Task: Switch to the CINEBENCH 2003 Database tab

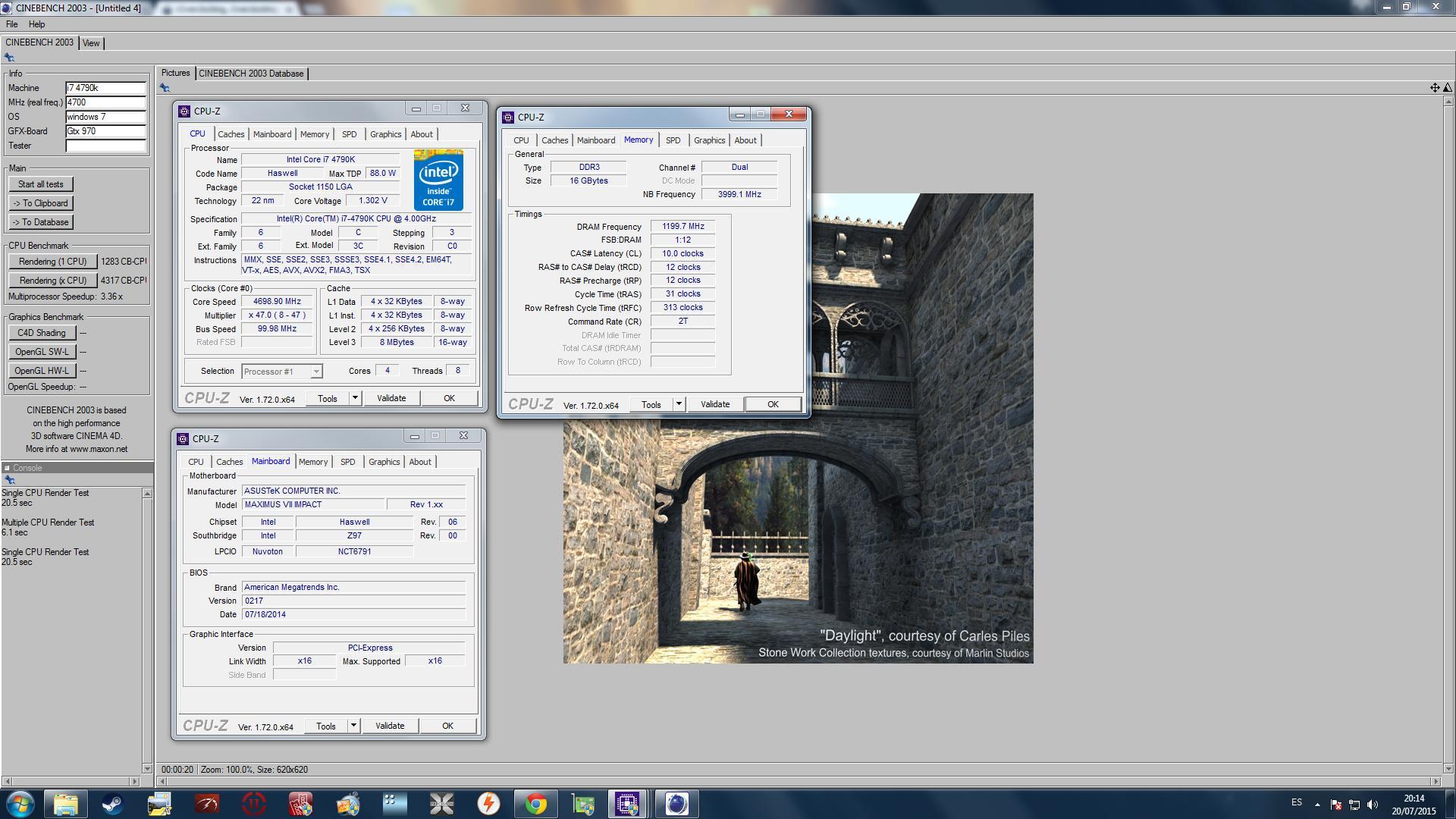Action: [251, 74]
